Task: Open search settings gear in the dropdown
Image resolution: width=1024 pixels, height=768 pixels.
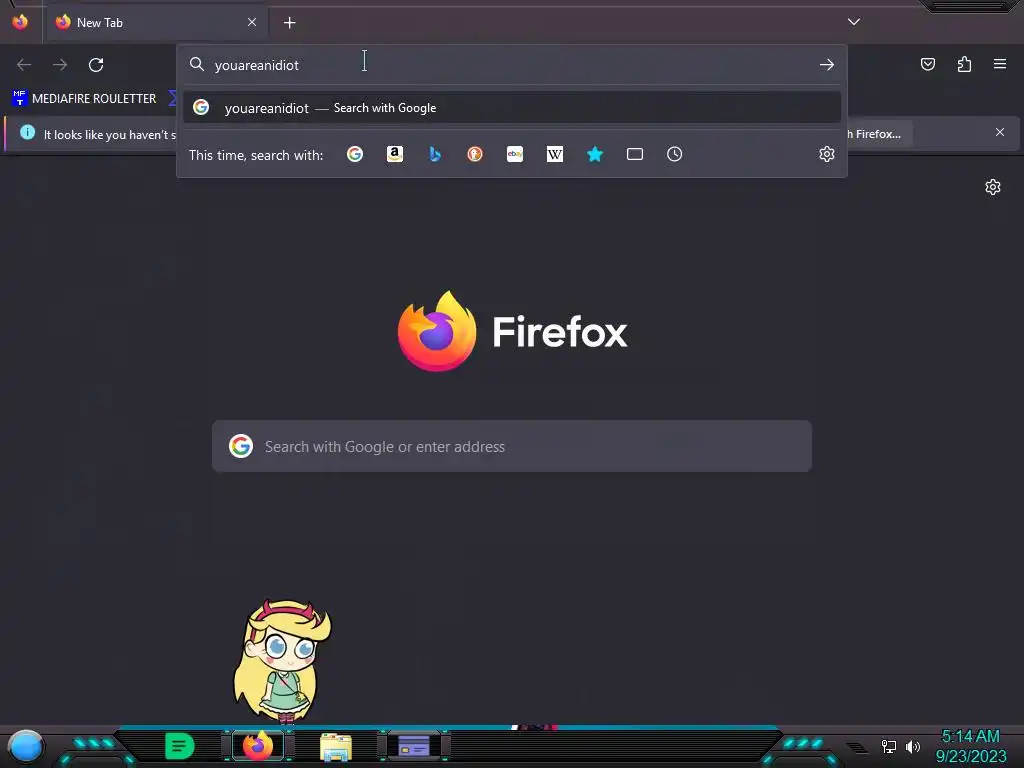Action: click(x=827, y=154)
